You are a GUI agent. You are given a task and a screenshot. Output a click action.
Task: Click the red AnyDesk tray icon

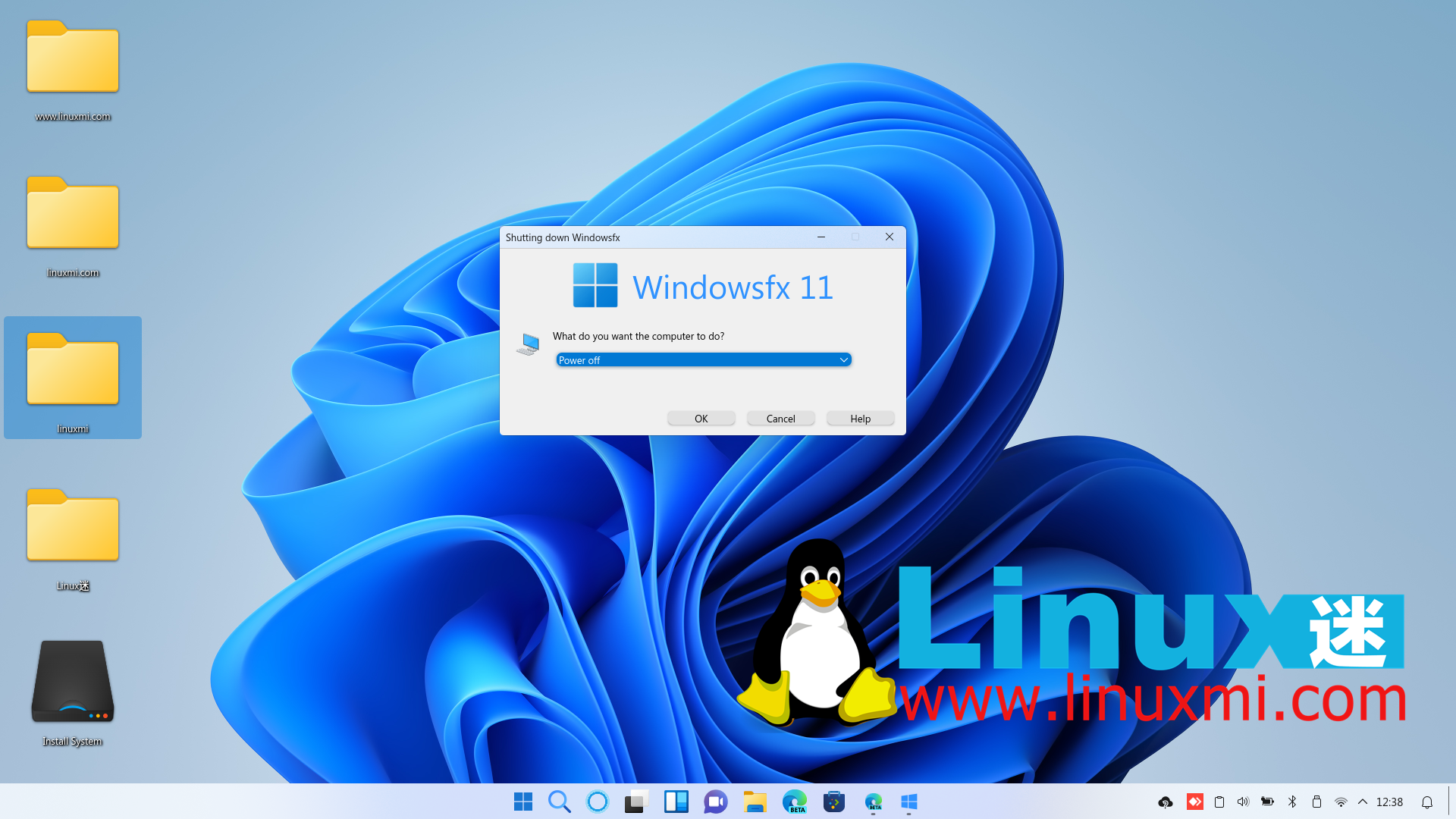tap(1195, 802)
